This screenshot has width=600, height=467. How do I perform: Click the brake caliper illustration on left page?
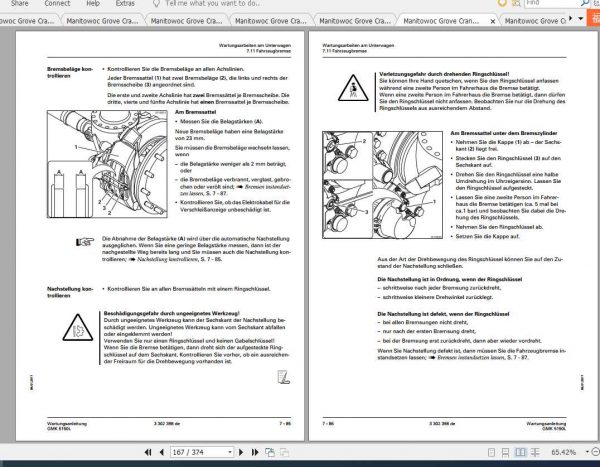pyautogui.click(x=107, y=164)
